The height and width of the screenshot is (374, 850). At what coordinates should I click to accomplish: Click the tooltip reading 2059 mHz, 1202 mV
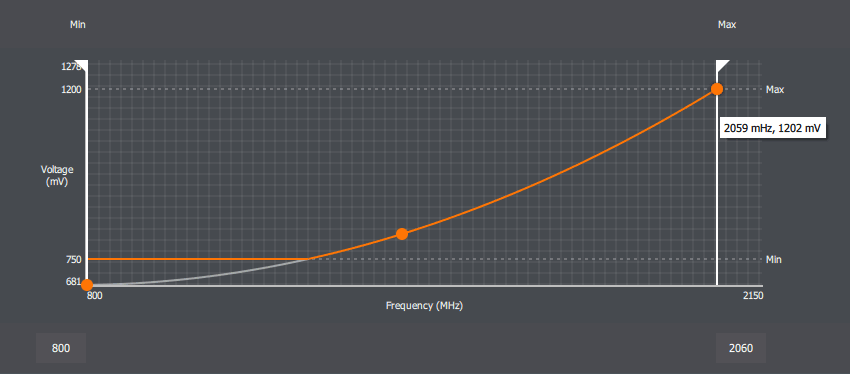point(772,128)
